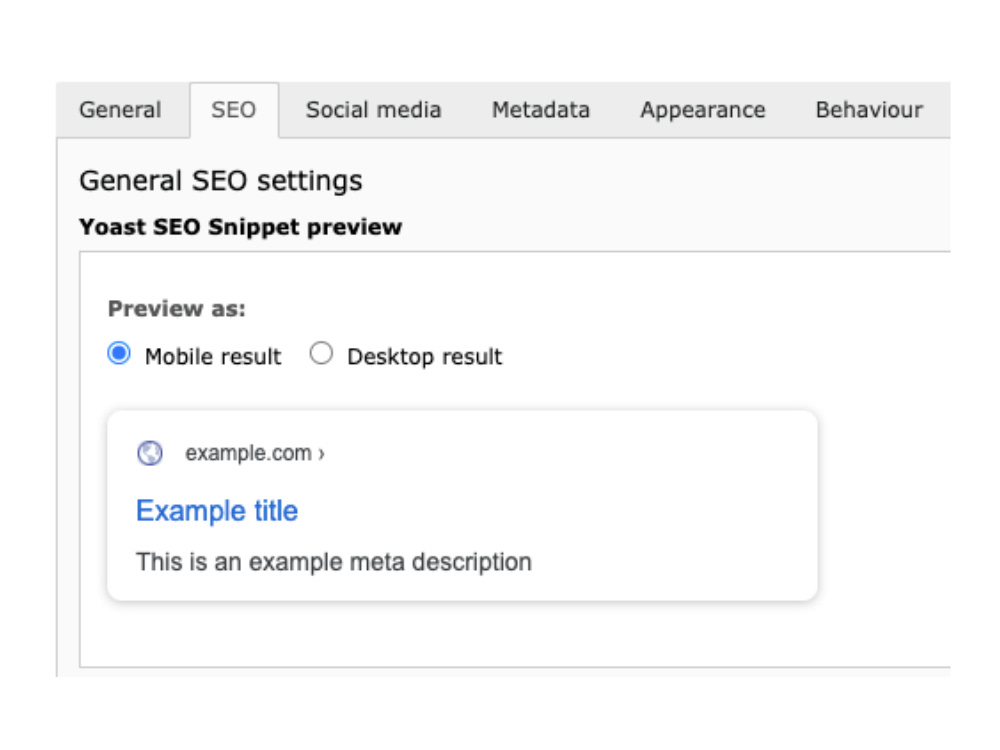Click the 'Preview as:' label

177,309
